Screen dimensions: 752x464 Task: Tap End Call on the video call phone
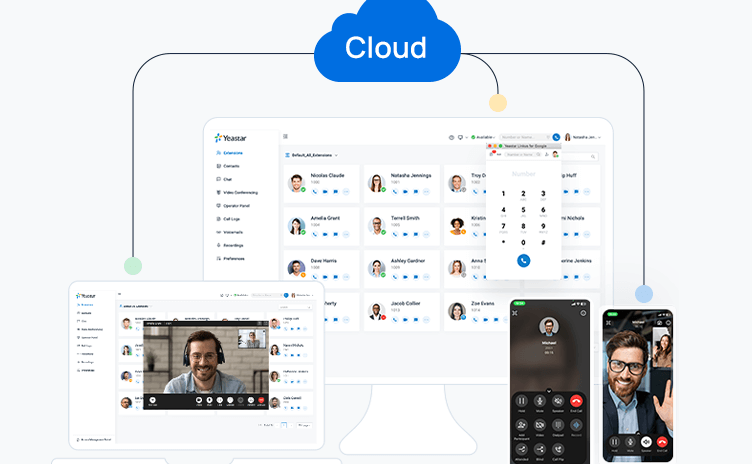pyautogui.click(x=662, y=443)
